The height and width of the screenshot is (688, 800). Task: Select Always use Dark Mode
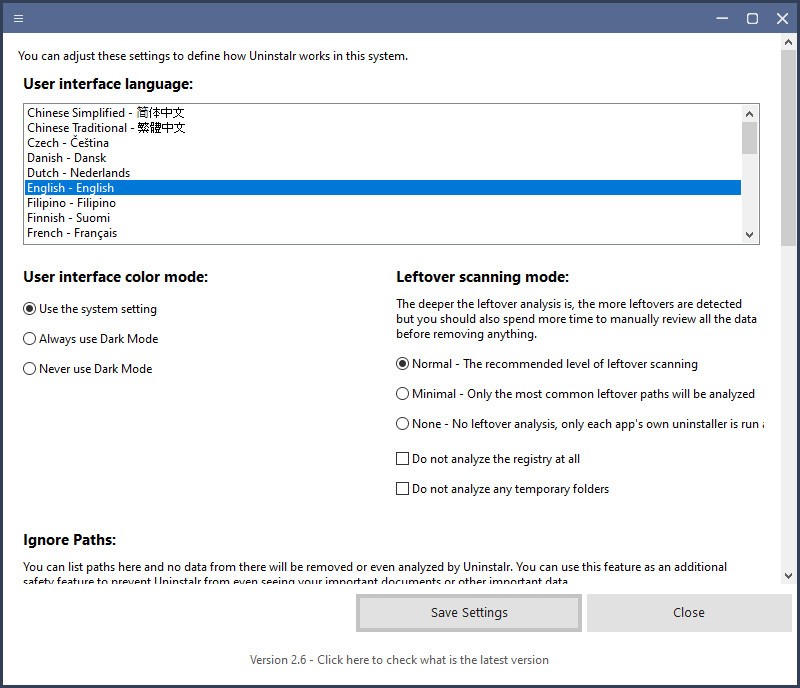(x=91, y=339)
